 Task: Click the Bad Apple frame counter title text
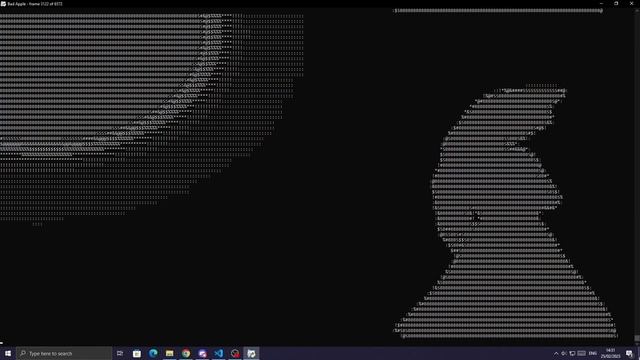pos(35,4)
